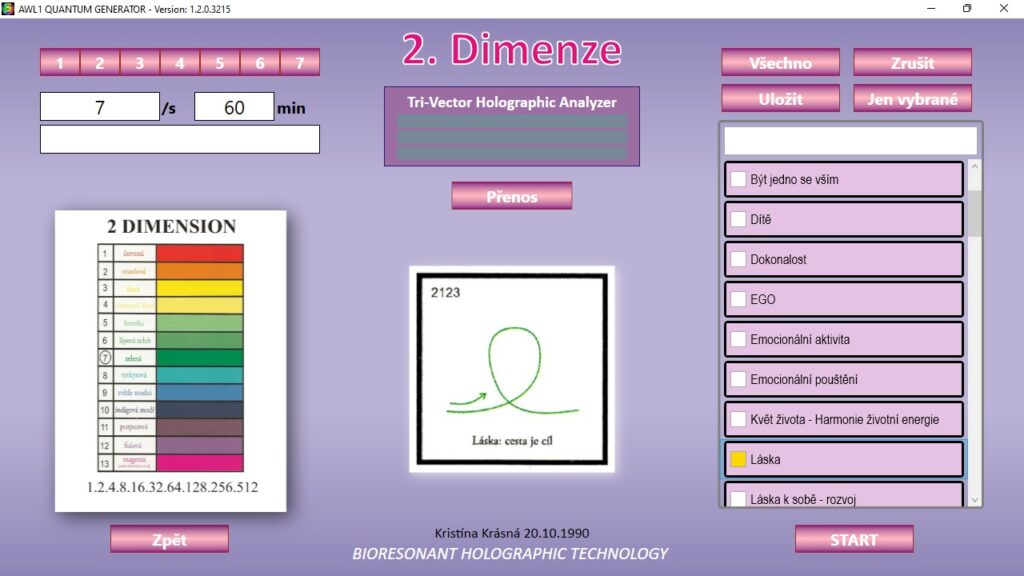
Task: Select number 1 button in top row
Action: (60, 63)
